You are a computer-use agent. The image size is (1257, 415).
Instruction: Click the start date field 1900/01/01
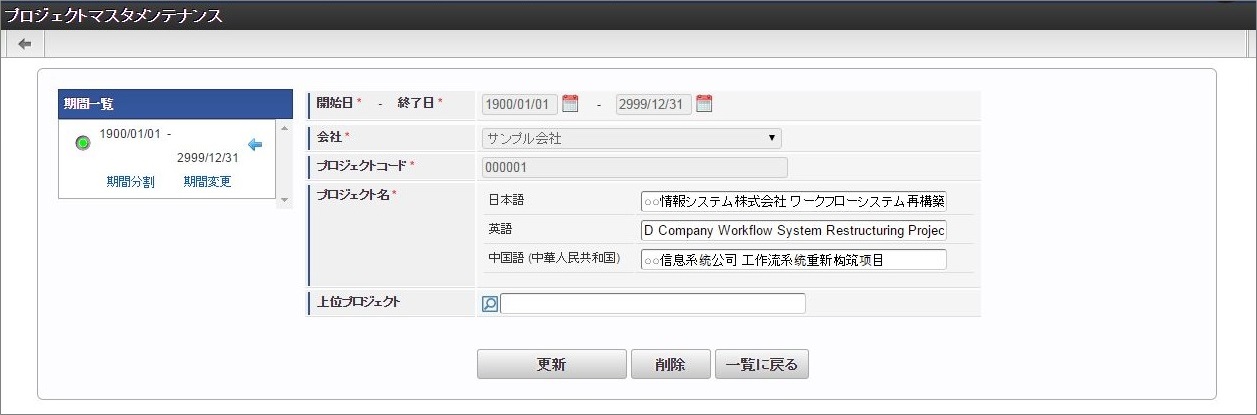pos(519,104)
